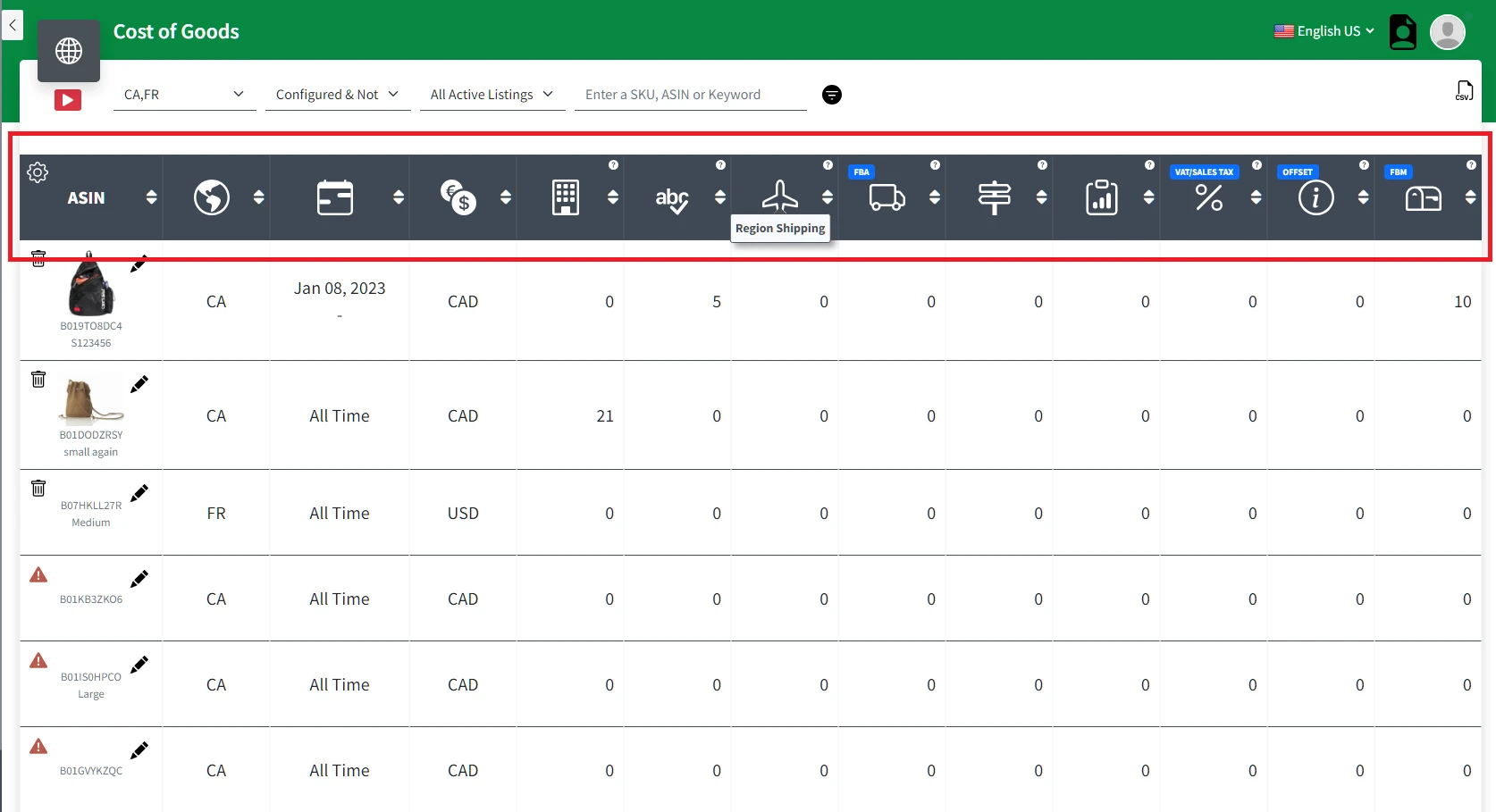Delete row for B019TO8DC4

38,259
